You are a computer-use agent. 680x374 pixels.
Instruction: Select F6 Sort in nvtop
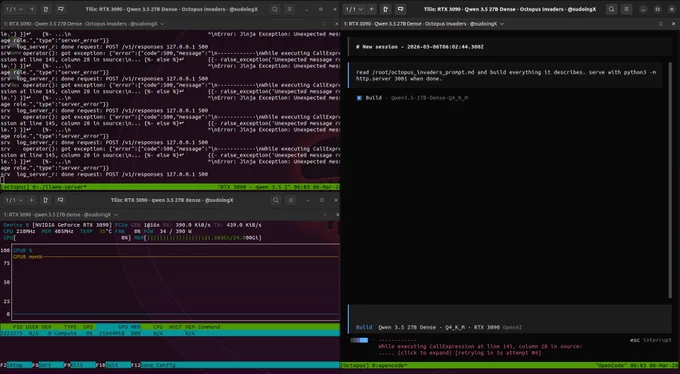48,365
